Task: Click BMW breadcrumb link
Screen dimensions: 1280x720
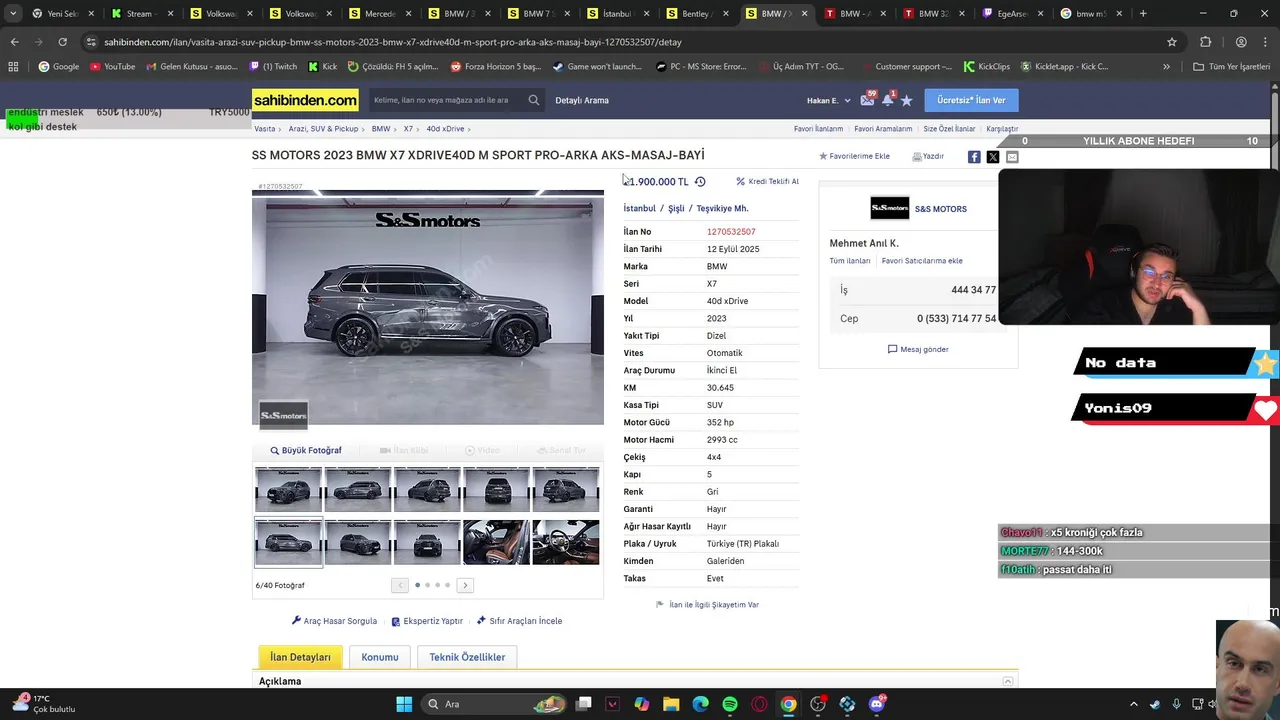Action: click(381, 129)
